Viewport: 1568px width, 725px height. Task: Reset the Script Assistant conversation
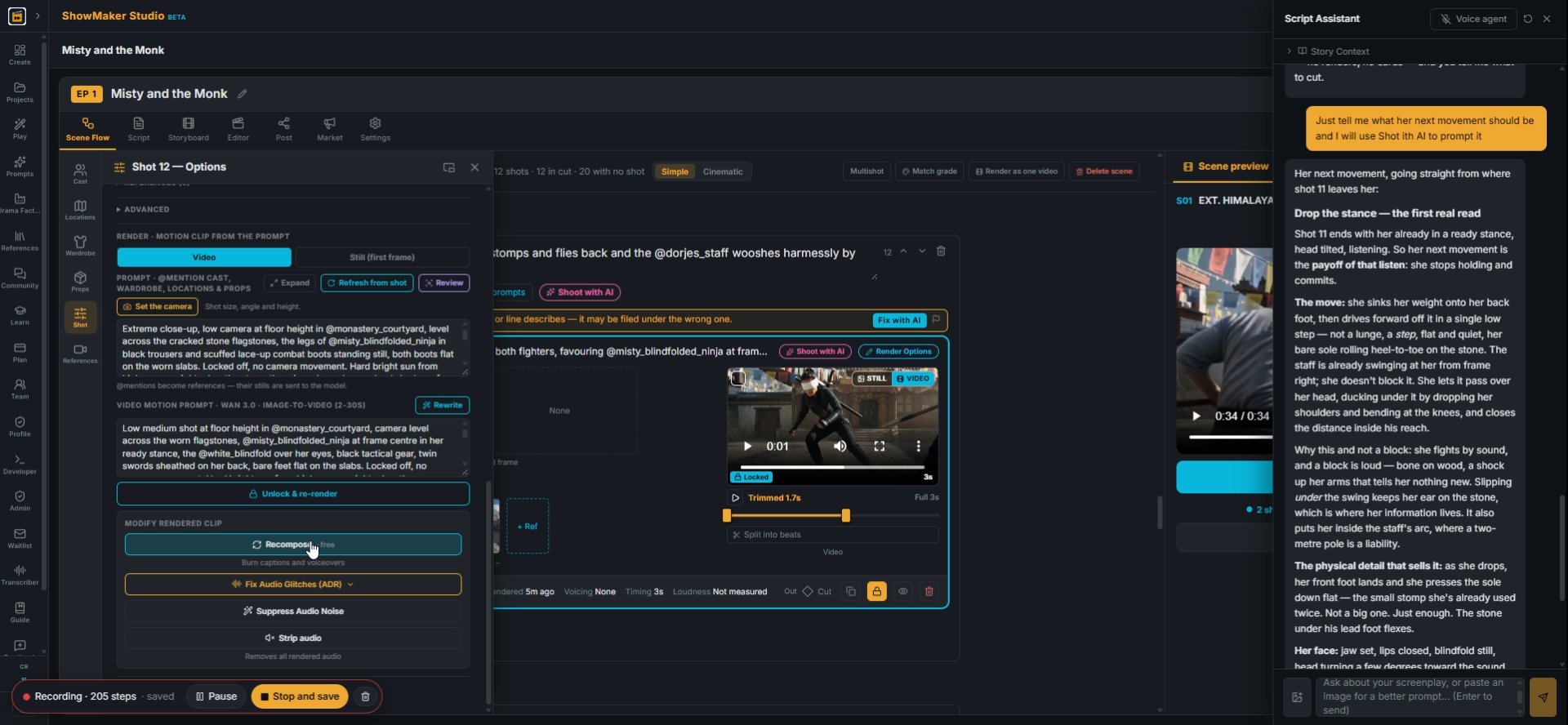point(1528,19)
